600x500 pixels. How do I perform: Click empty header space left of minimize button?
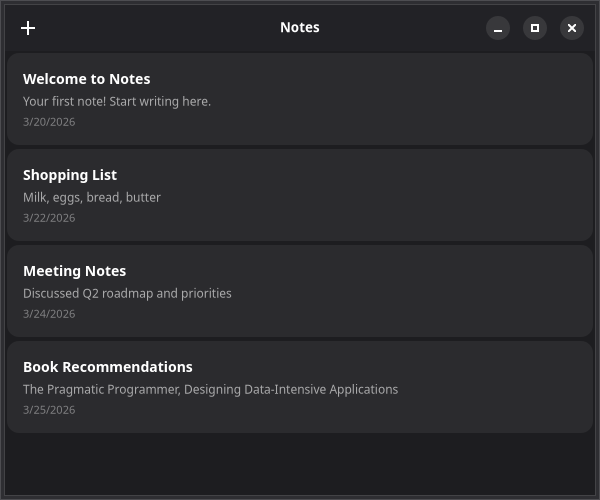pyautogui.click(x=420, y=28)
